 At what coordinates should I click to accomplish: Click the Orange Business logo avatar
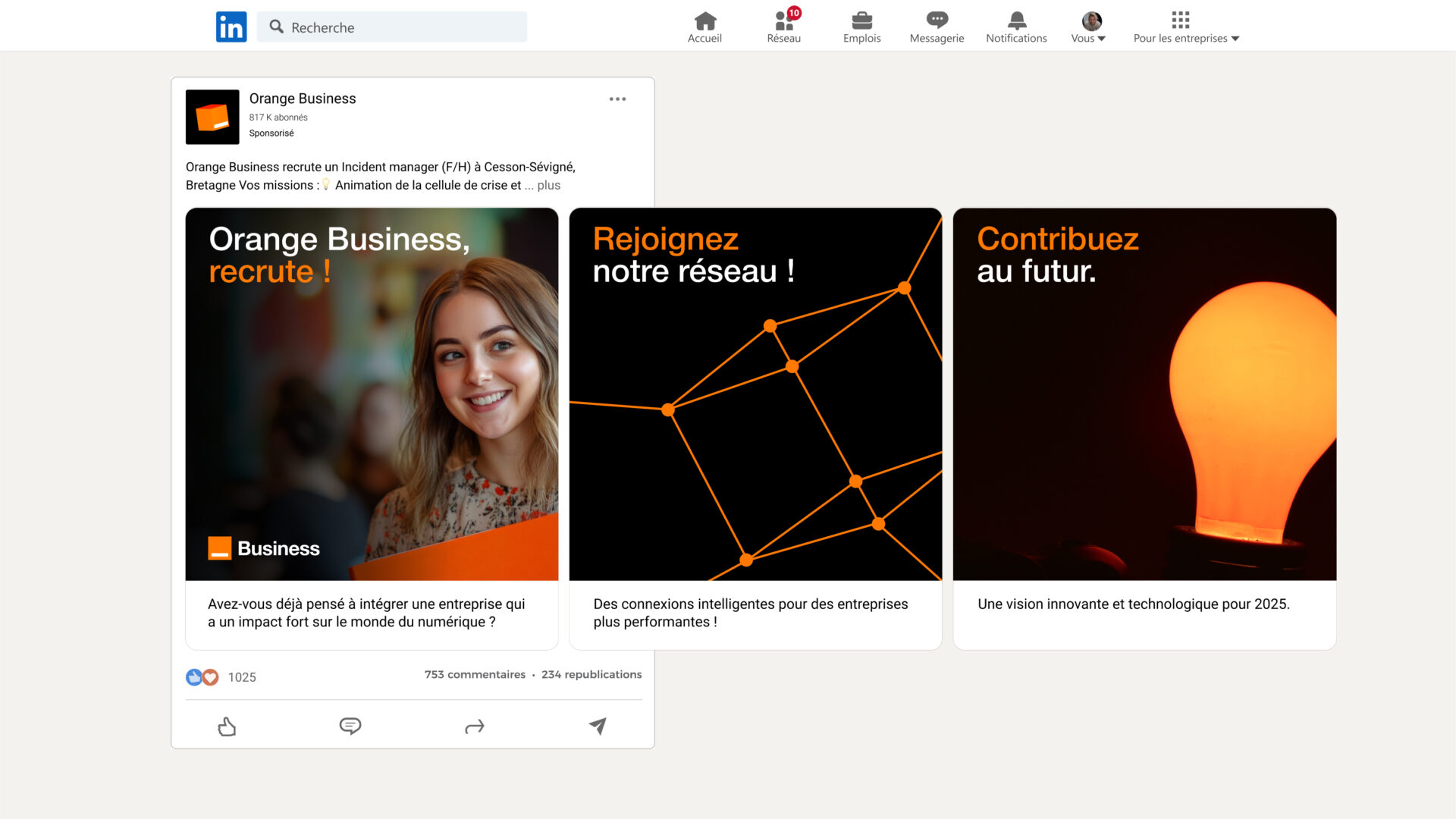click(212, 117)
